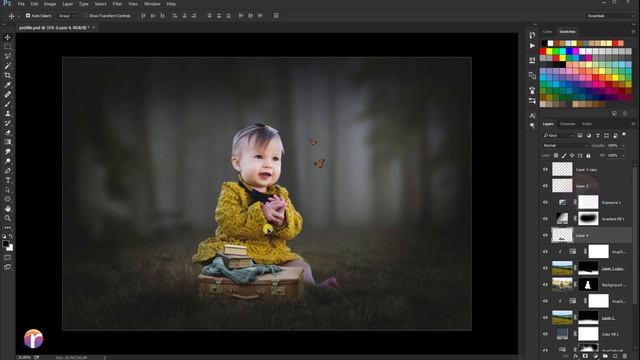The height and width of the screenshot is (360, 640).
Task: Toggle Auto-Select checkbox
Action: click(x=28, y=16)
